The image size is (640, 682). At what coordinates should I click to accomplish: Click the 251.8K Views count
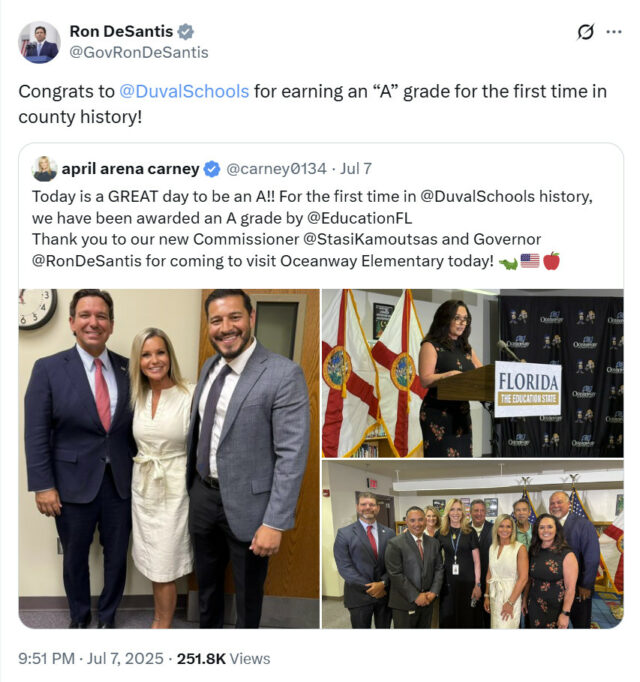[x=224, y=659]
